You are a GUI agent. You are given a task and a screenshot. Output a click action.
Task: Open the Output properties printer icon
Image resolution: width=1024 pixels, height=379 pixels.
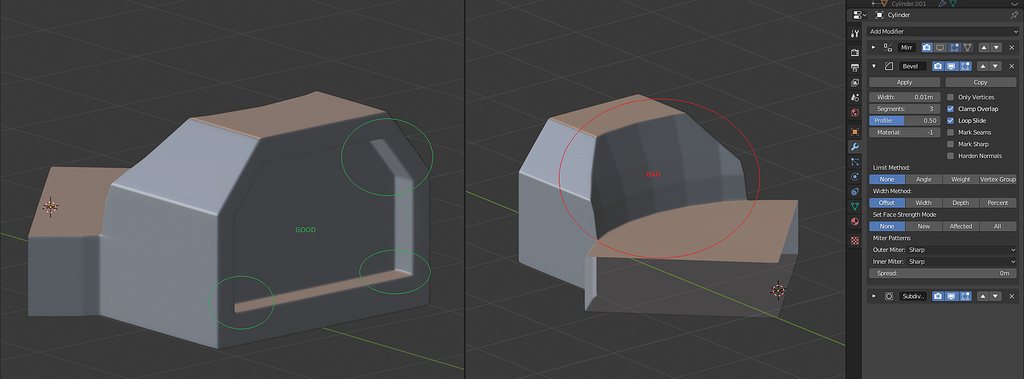point(855,67)
